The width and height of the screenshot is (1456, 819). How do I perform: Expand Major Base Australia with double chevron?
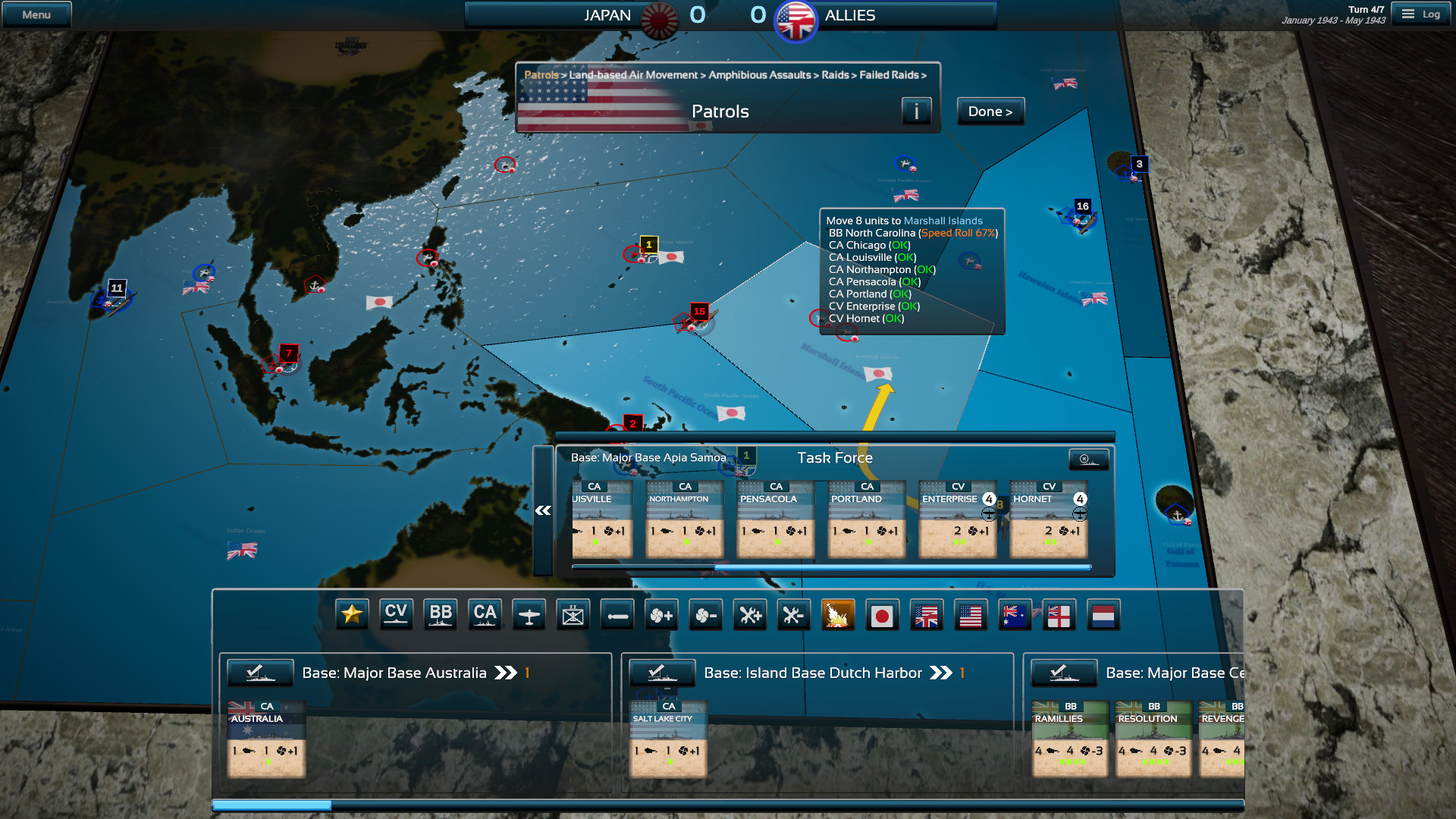pos(504,672)
